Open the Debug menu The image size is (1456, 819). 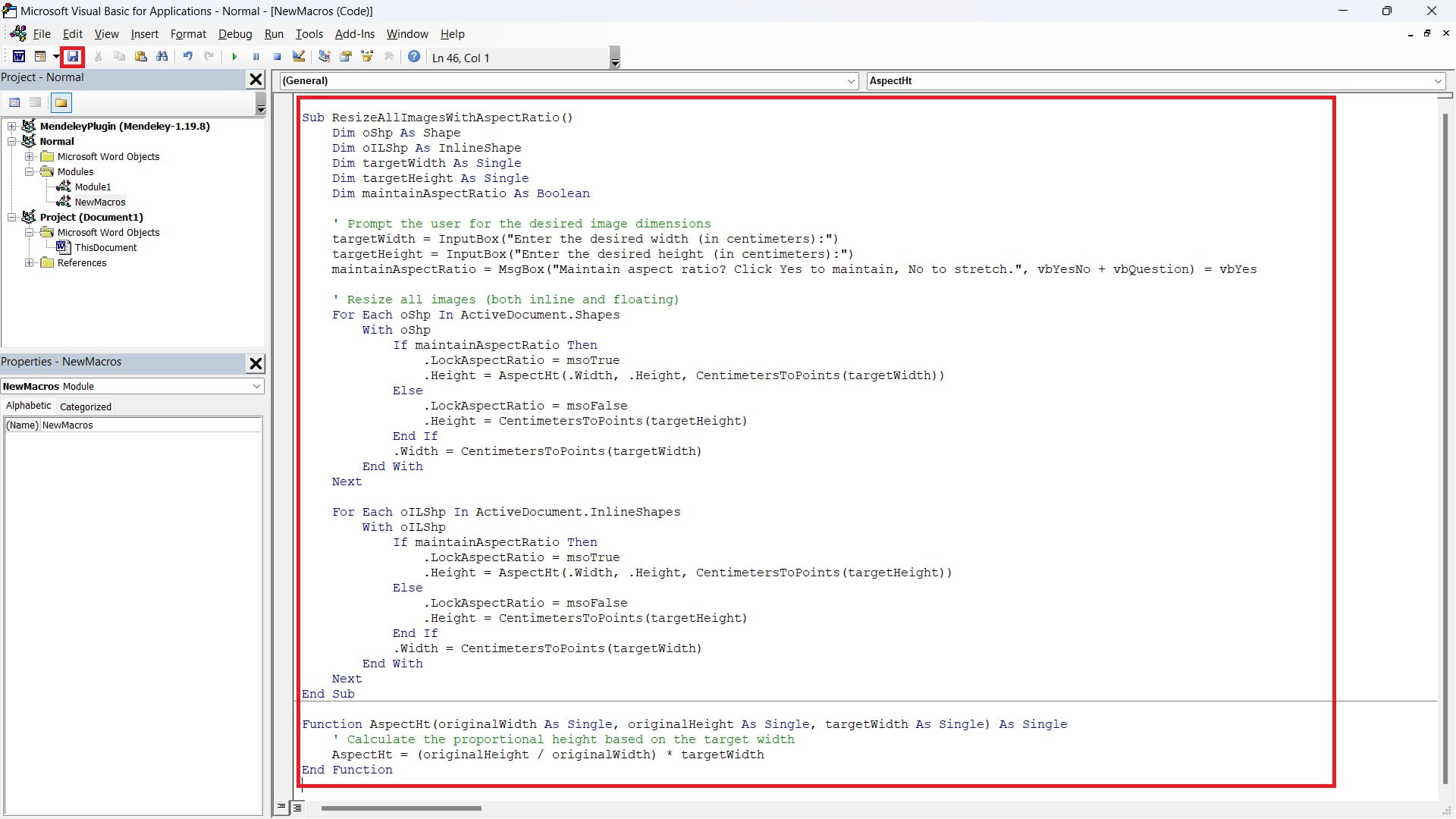(235, 34)
